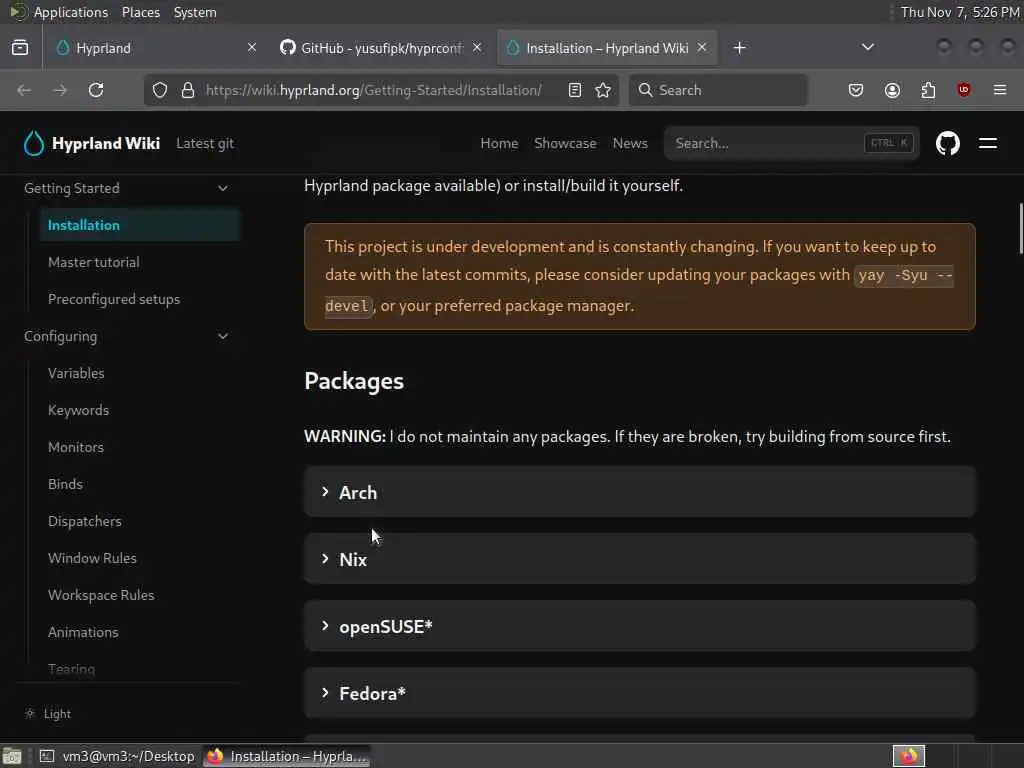Expand the openSUSE packages section
The width and height of the screenshot is (1024, 768).
[x=639, y=627]
